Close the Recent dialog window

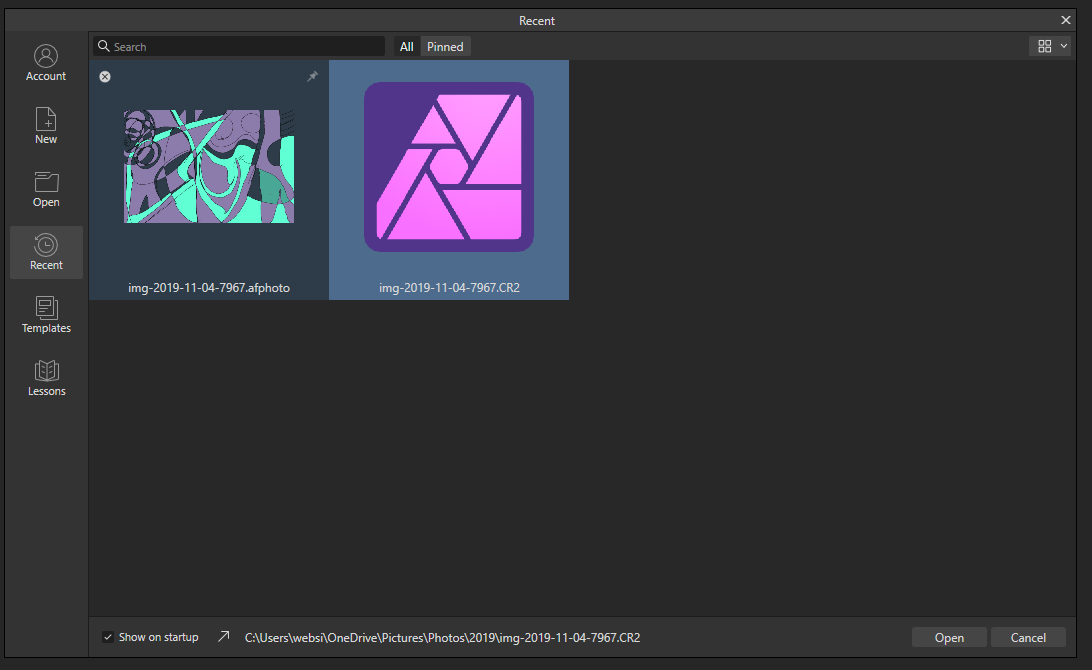pyautogui.click(x=1066, y=20)
